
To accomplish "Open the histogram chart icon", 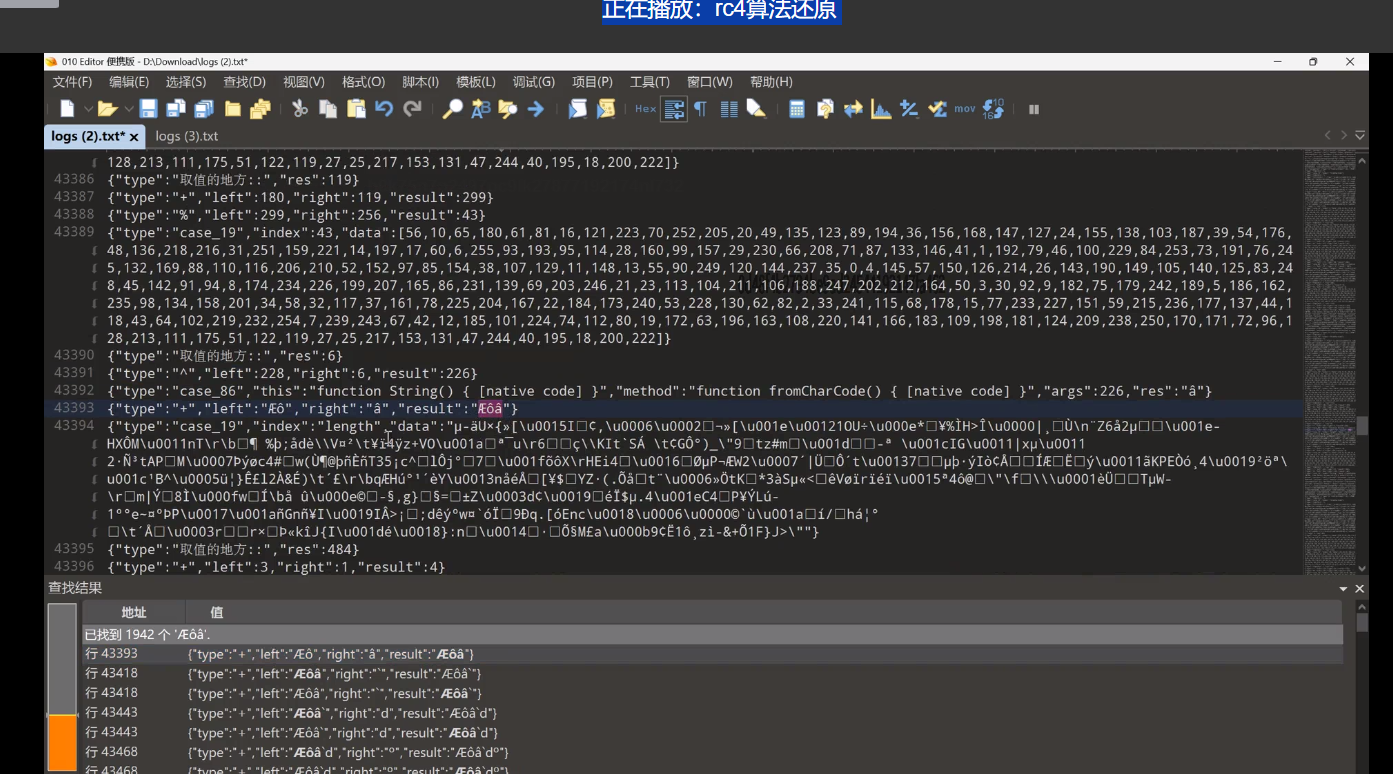I will tap(881, 109).
